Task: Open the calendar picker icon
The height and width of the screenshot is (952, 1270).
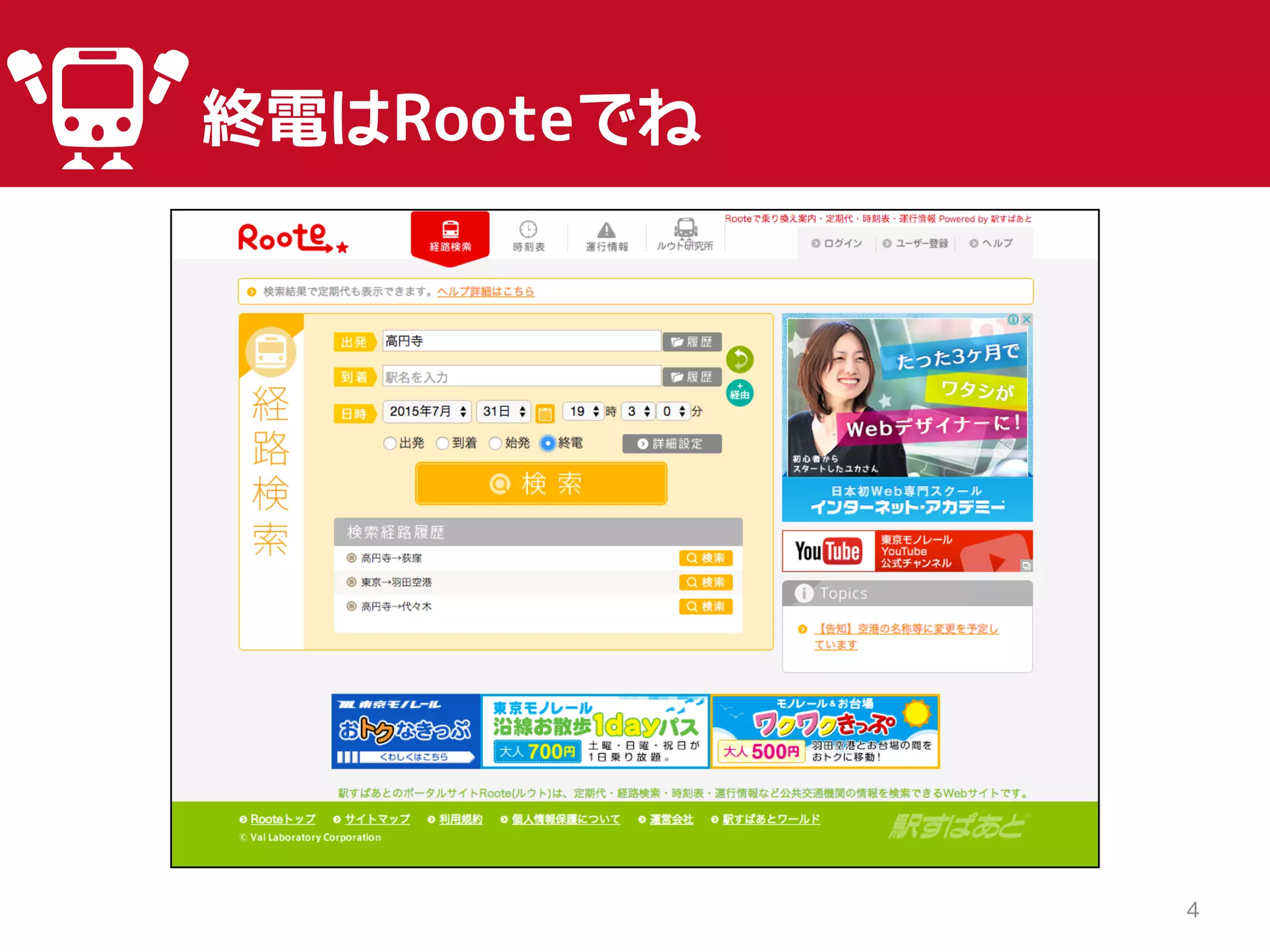Action: (545, 413)
